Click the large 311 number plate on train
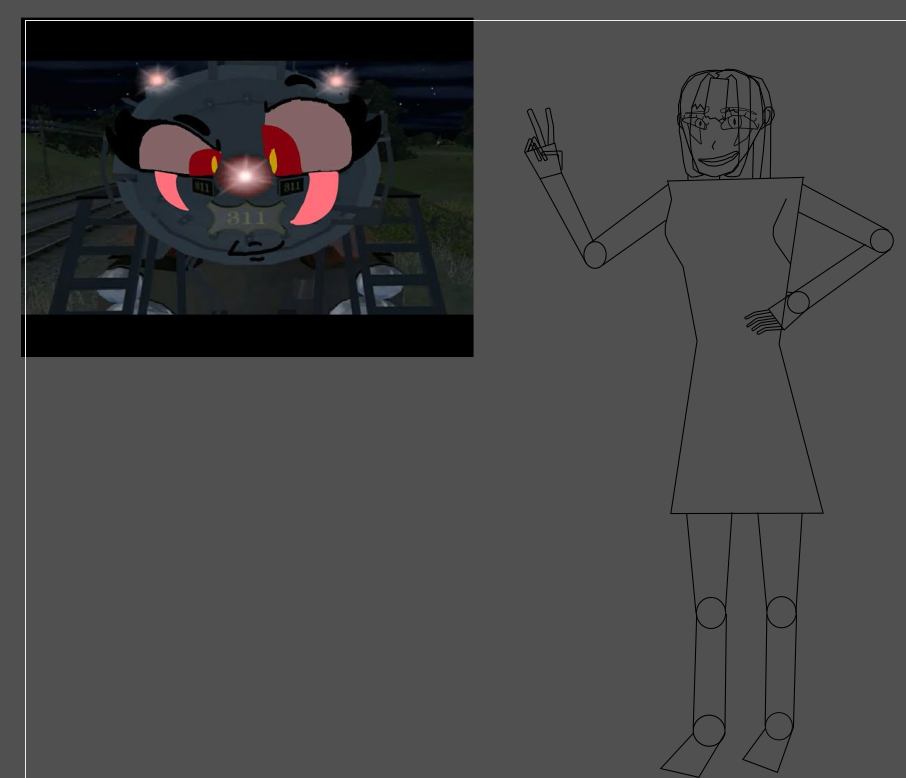This screenshot has width=906, height=778. click(x=247, y=218)
